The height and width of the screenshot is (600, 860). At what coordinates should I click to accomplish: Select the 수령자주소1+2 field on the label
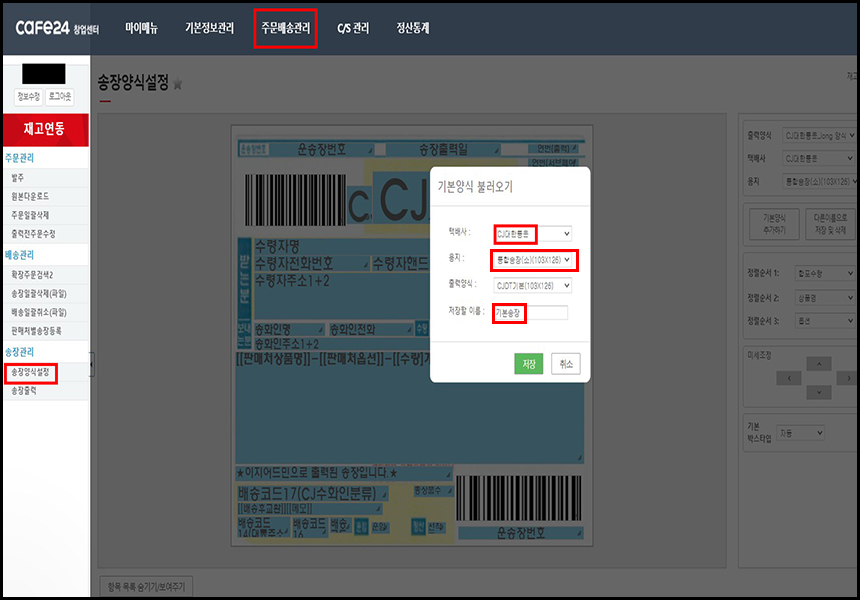pyautogui.click(x=341, y=295)
